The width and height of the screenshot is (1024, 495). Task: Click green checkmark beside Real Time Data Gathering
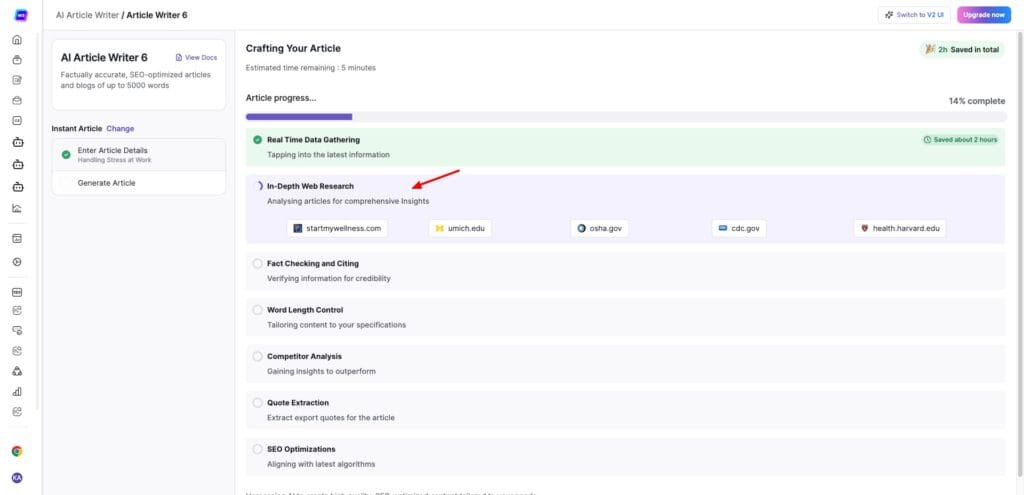click(x=257, y=140)
